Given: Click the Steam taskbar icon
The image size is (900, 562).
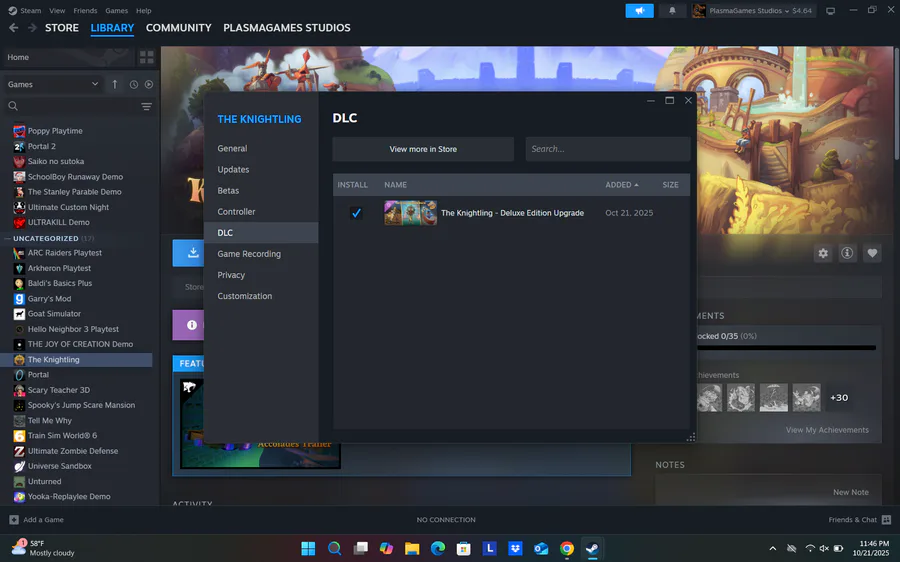Looking at the screenshot, I should (592, 548).
